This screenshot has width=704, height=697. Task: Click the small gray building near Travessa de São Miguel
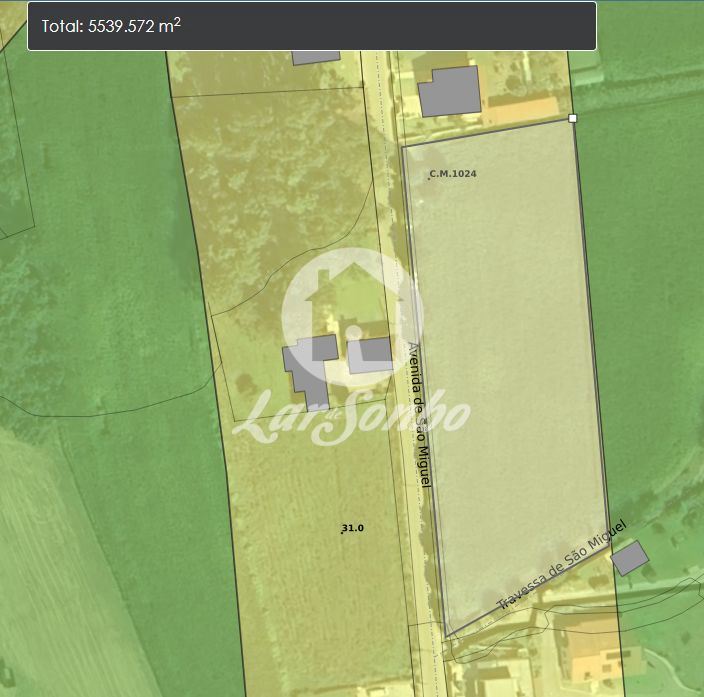[630, 558]
